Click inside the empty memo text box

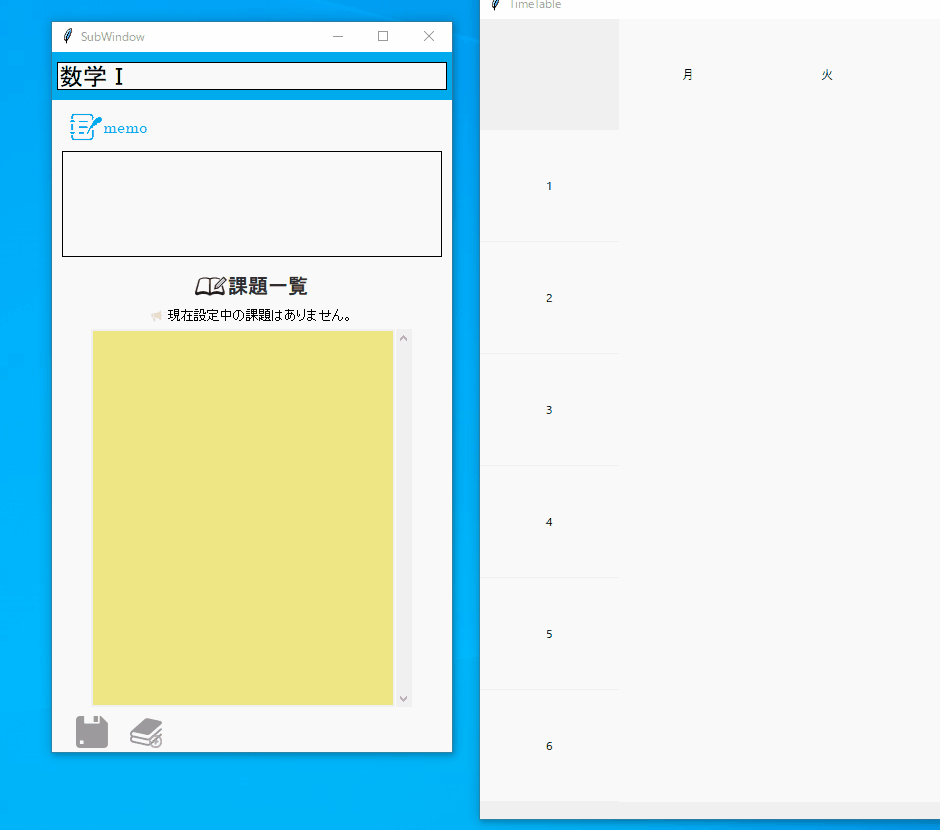coord(251,203)
